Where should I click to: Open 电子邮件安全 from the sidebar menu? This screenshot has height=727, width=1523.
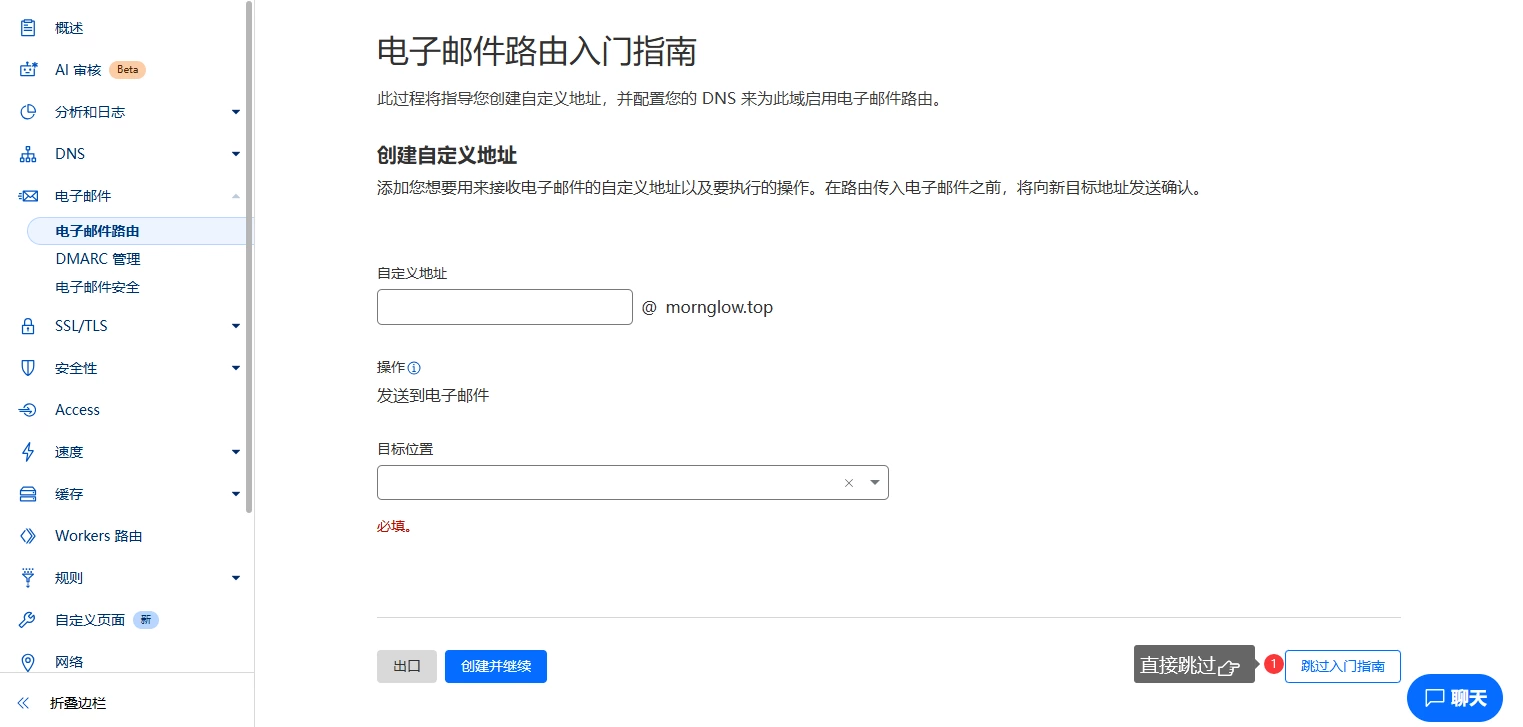tap(97, 287)
